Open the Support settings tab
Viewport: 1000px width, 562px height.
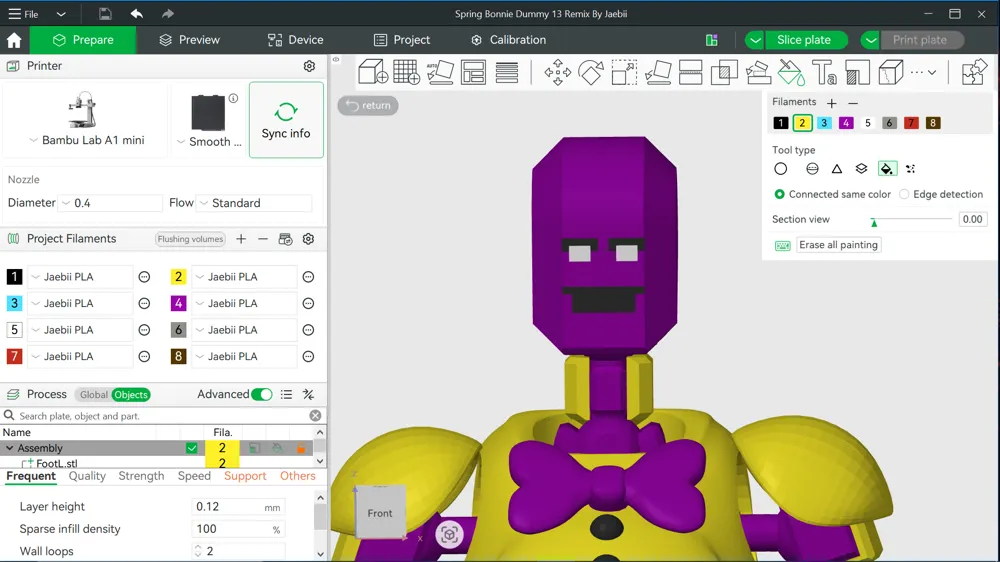[x=245, y=476]
